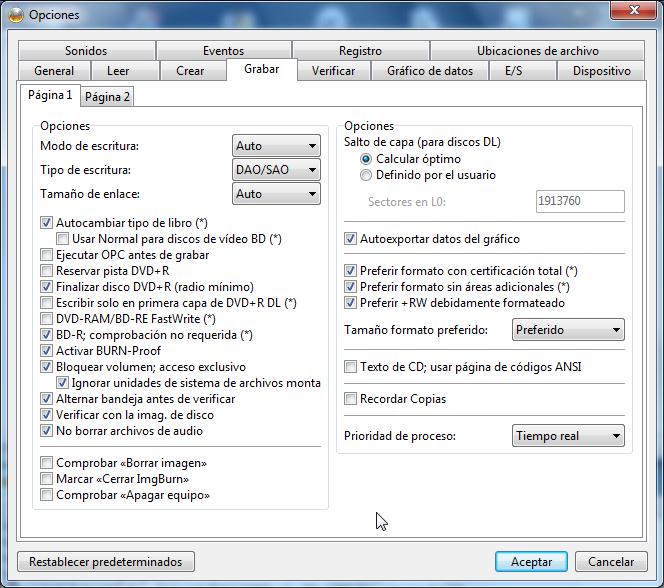Check Comprobar «Apagar equipo»

click(46, 495)
